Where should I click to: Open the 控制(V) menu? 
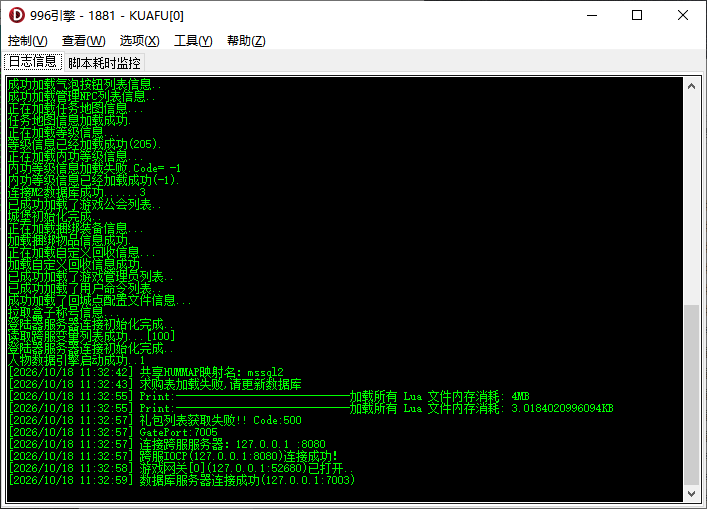(28, 41)
